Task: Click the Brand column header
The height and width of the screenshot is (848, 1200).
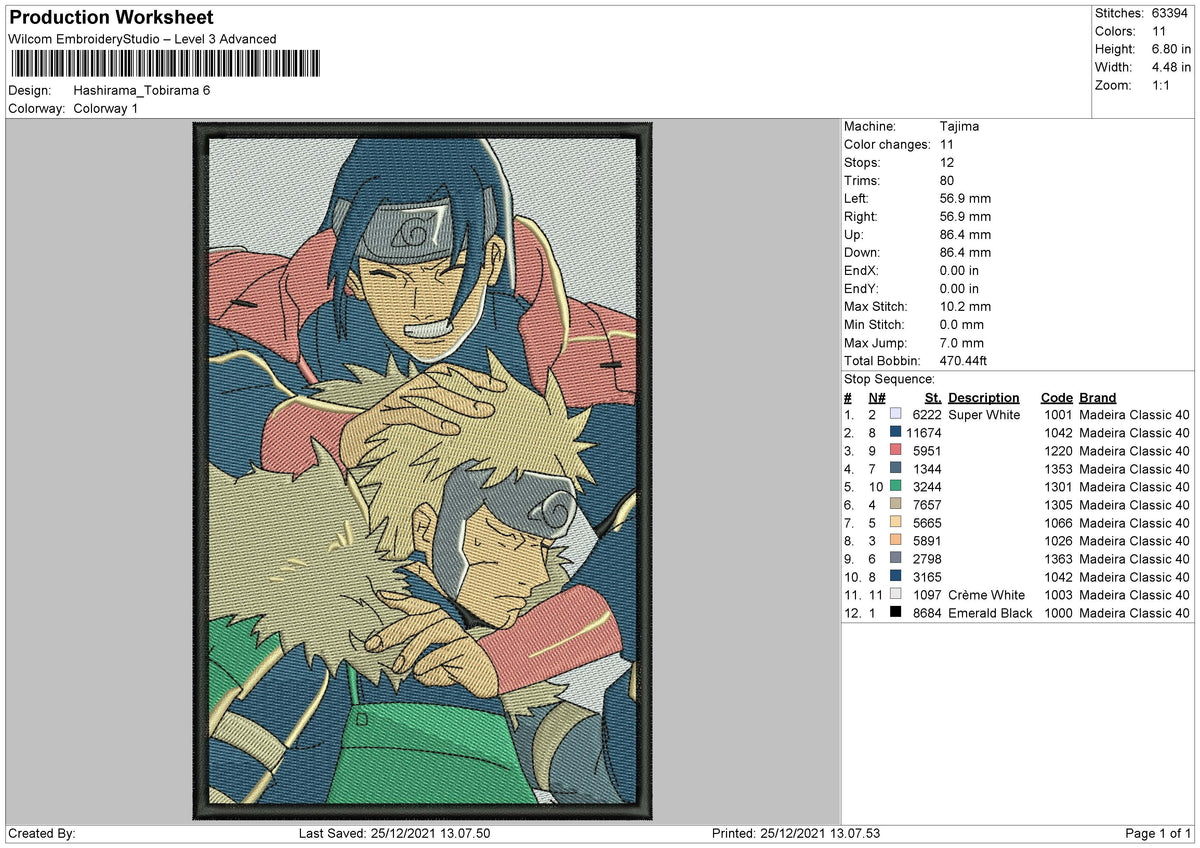Action: (1097, 397)
